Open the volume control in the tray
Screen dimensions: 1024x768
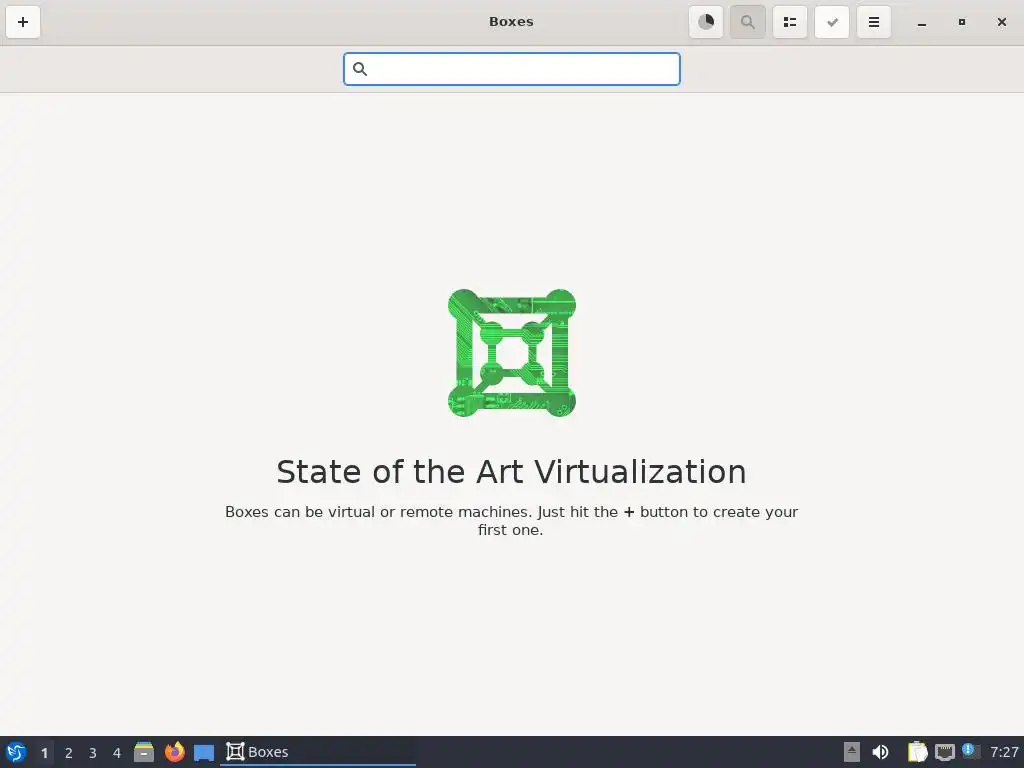point(880,752)
